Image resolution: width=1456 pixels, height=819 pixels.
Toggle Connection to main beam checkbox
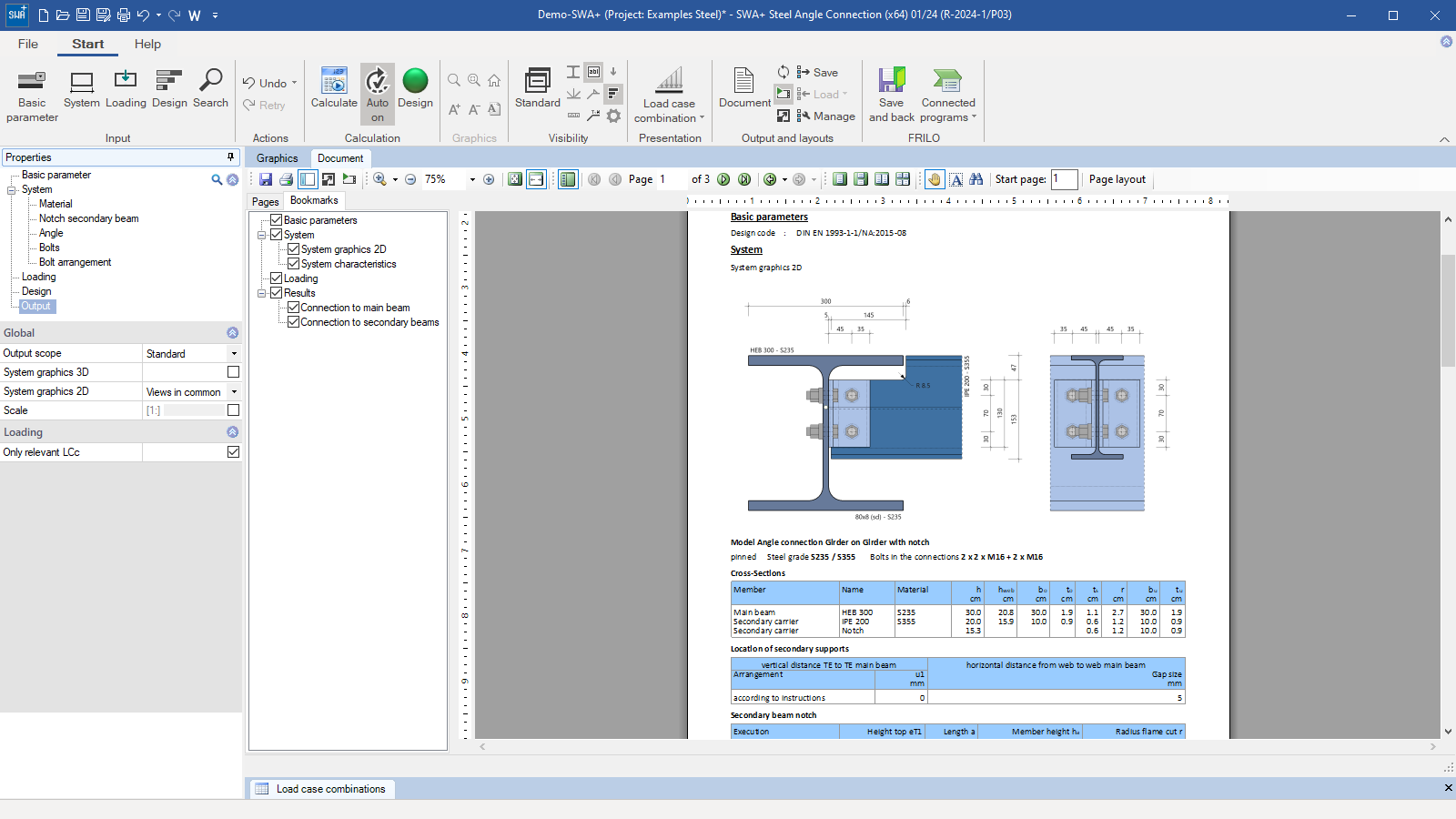coord(294,308)
